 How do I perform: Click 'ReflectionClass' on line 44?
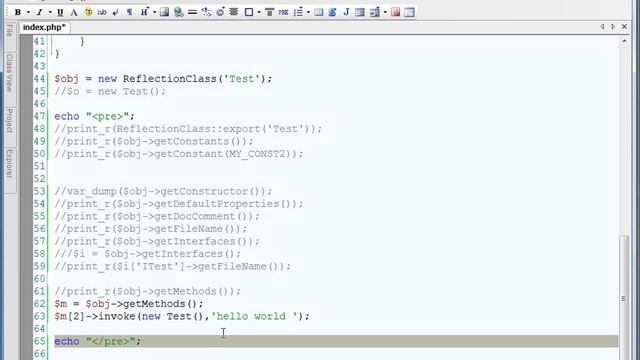tap(170, 79)
